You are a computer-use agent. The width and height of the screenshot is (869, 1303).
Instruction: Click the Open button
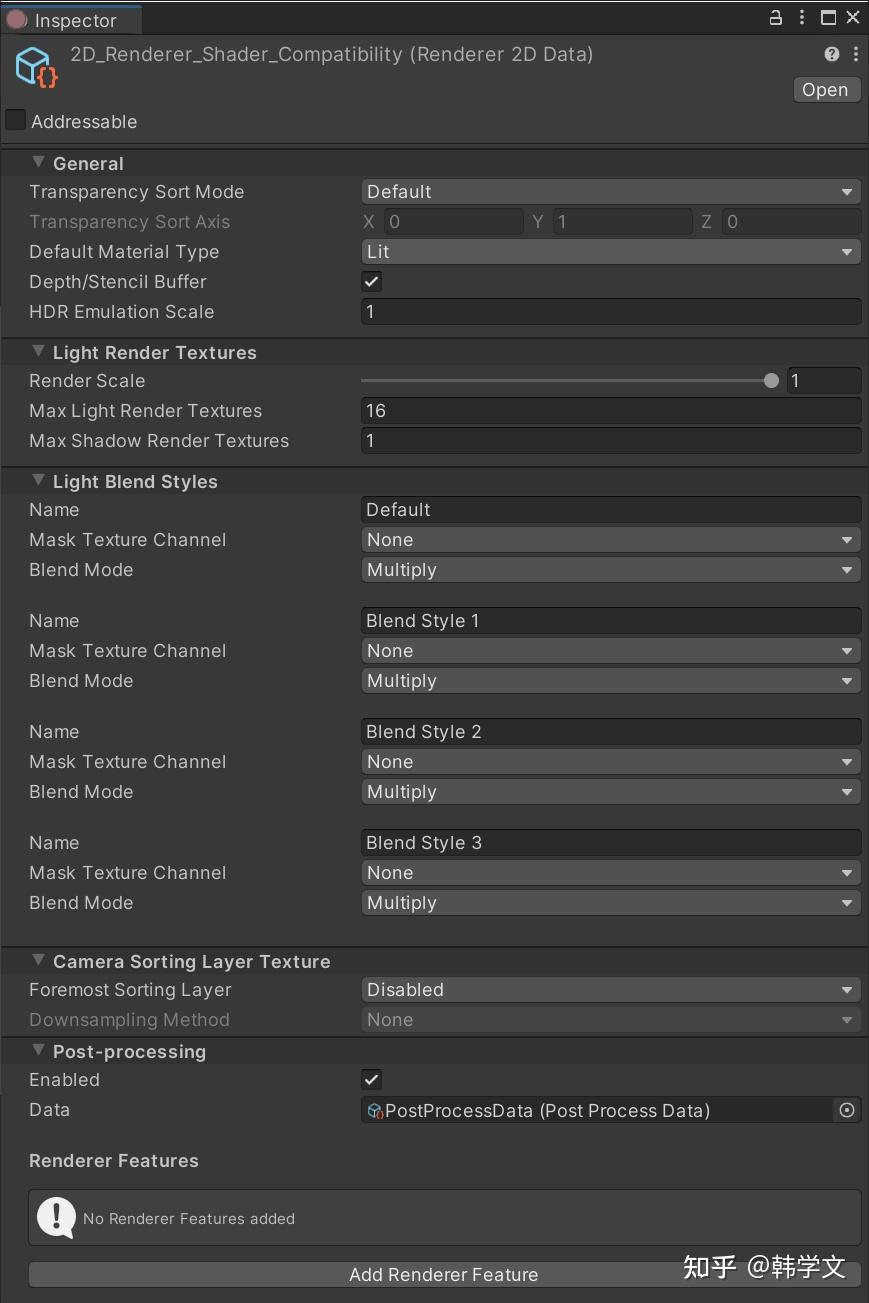click(825, 90)
